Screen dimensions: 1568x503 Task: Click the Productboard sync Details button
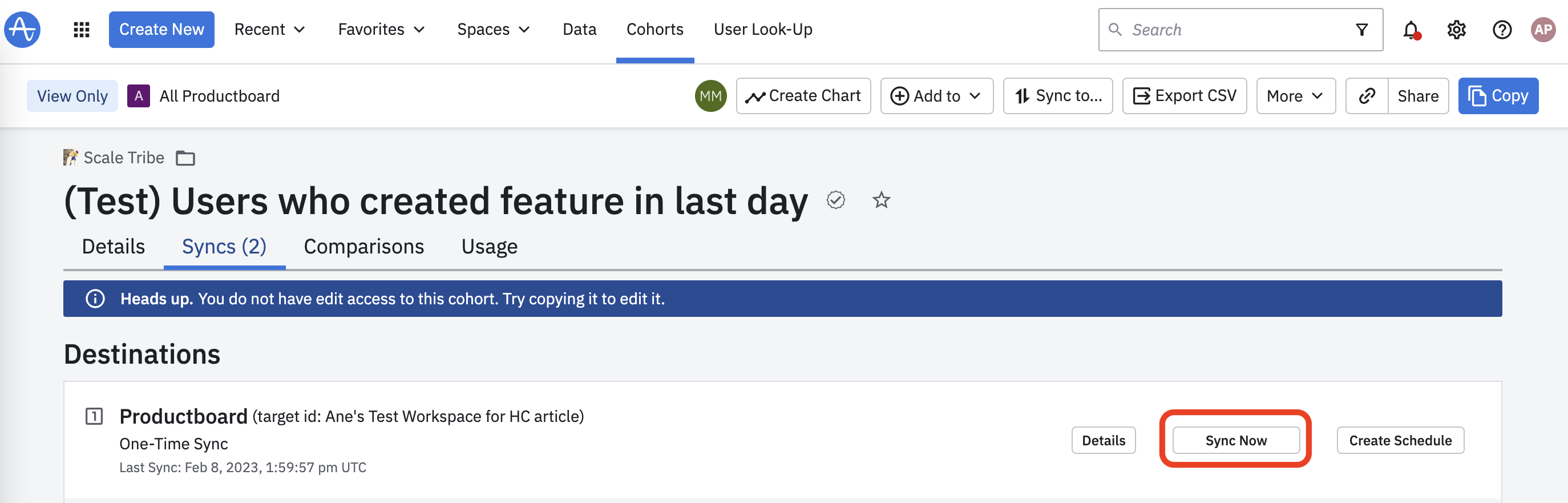[1103, 440]
